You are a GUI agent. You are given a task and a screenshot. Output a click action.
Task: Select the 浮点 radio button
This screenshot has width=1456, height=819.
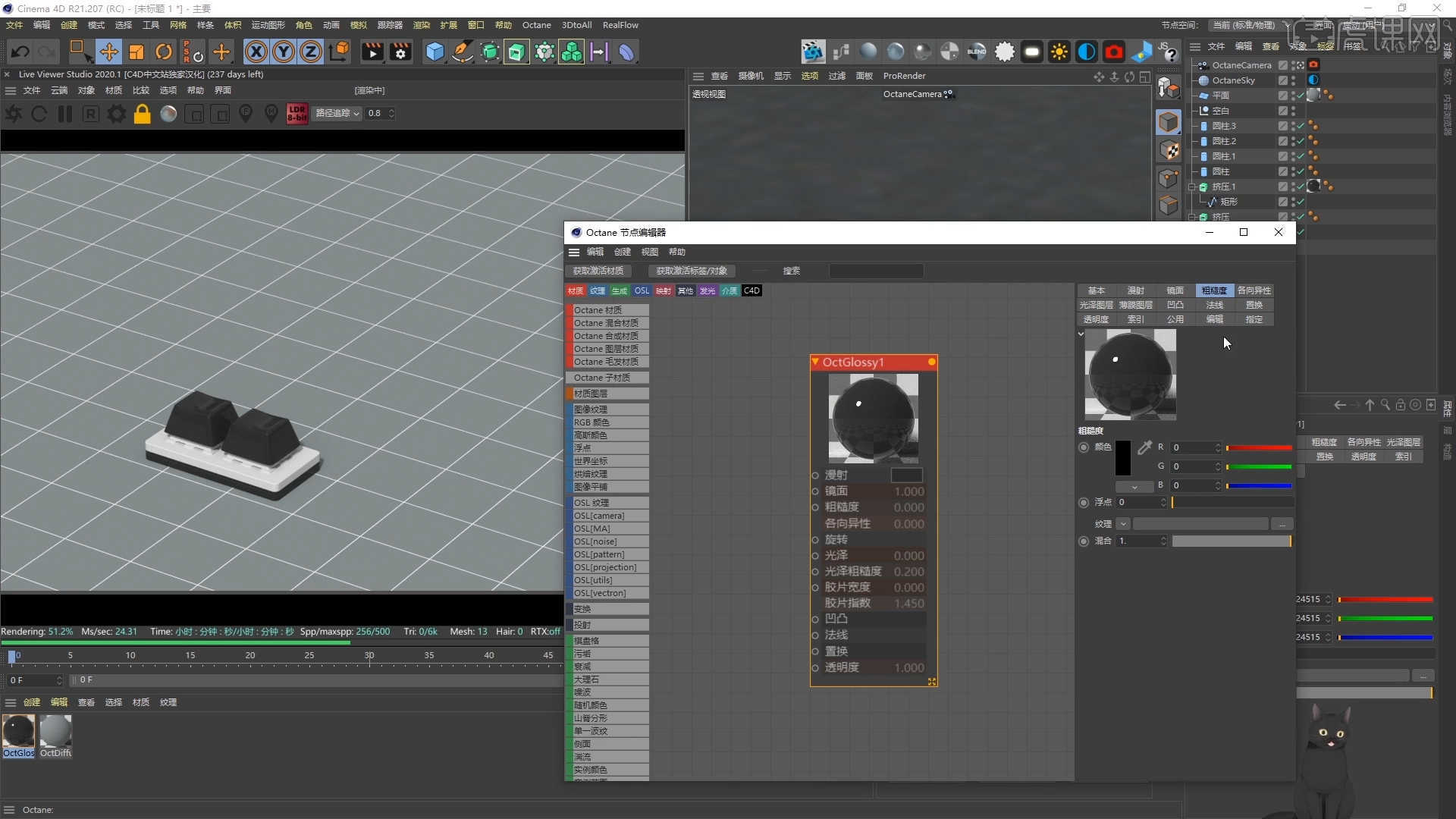coord(1084,502)
